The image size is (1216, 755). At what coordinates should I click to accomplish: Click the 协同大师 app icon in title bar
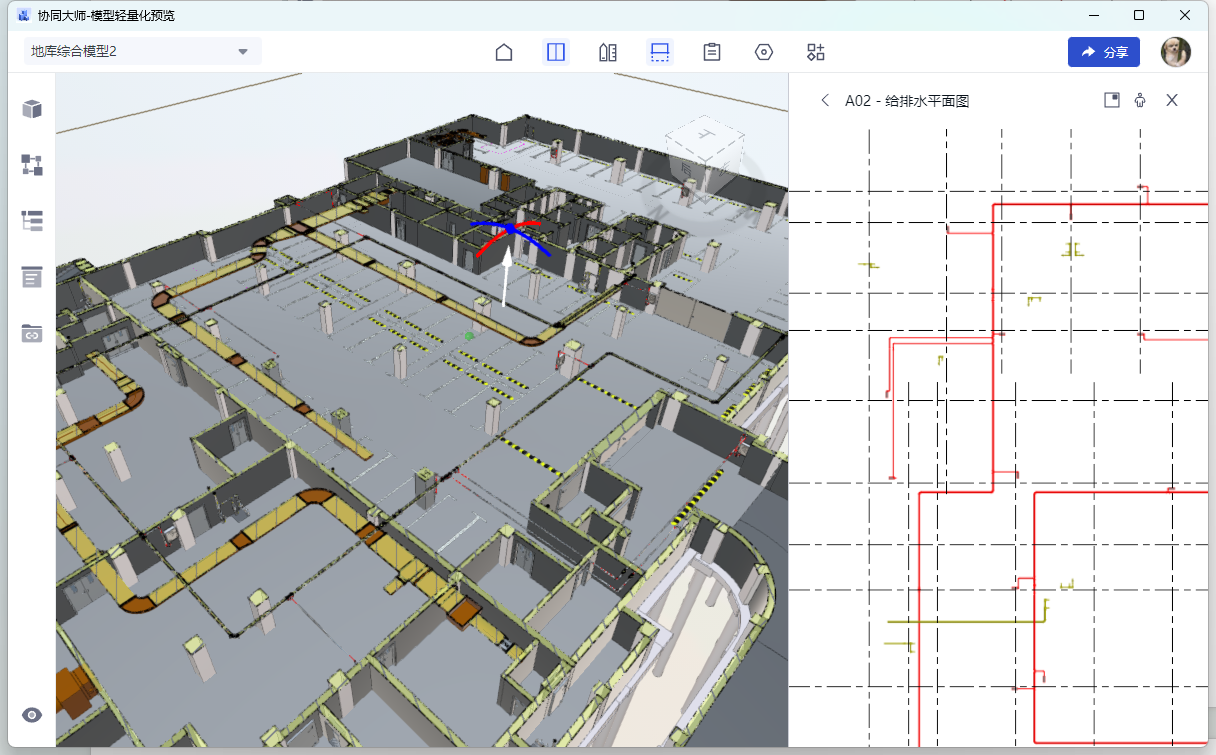pos(24,15)
